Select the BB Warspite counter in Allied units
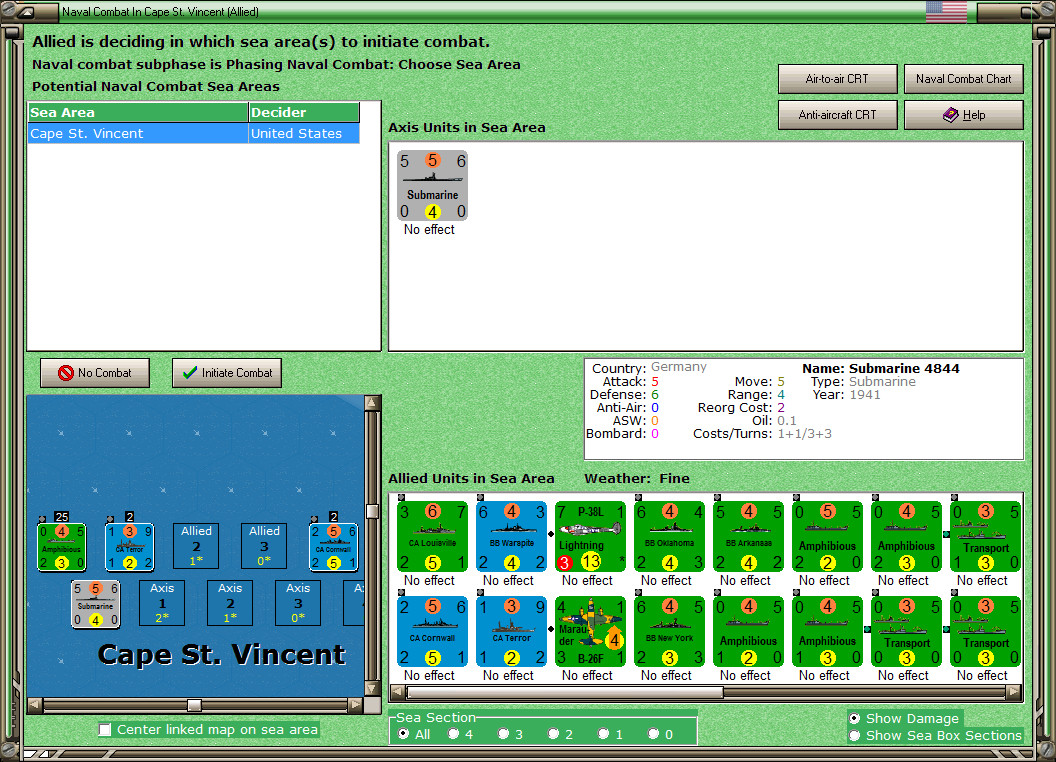 (x=511, y=536)
